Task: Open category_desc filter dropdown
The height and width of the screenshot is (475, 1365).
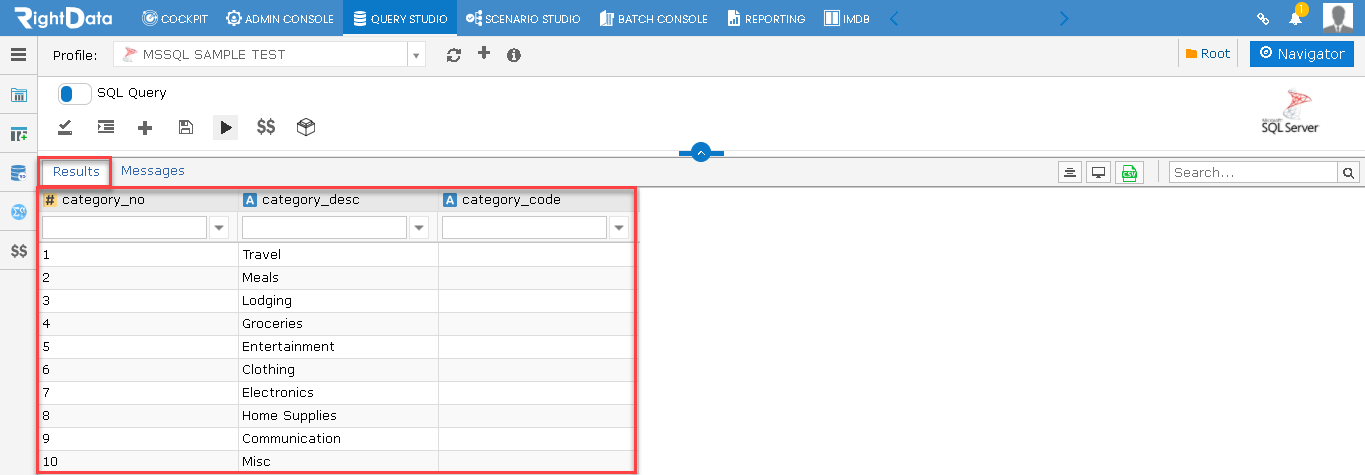Action: coord(420,228)
